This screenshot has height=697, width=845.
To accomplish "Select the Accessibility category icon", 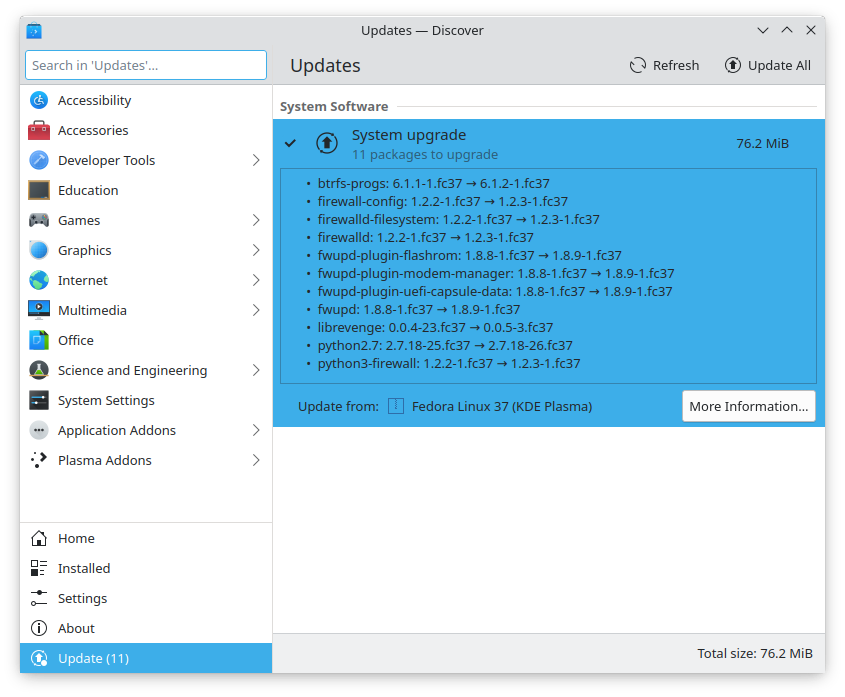I will [x=38, y=100].
